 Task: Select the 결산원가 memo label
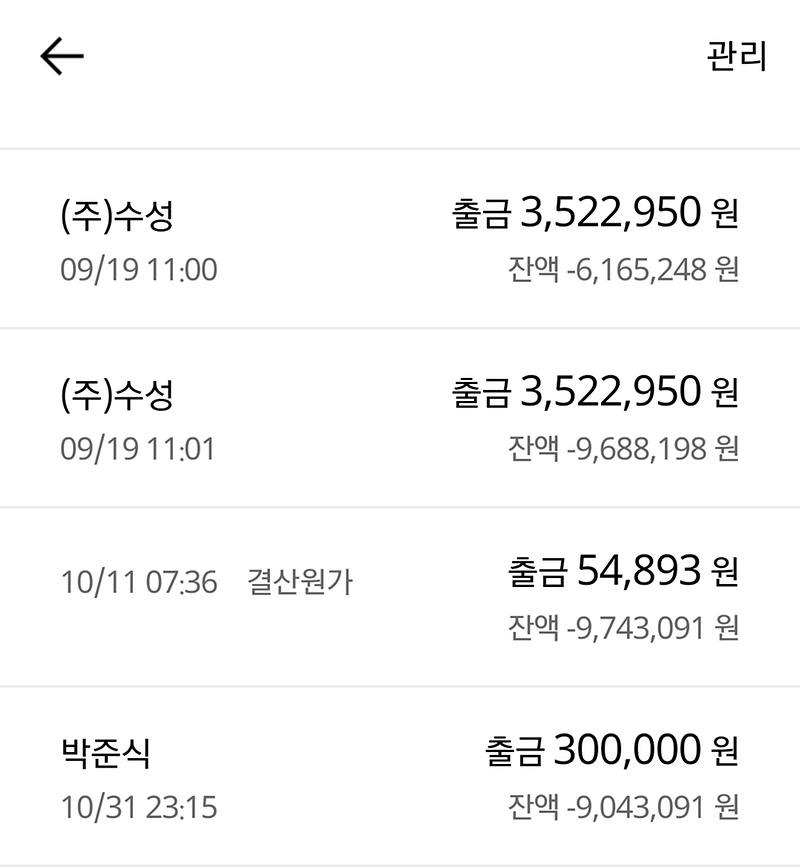coord(300,582)
